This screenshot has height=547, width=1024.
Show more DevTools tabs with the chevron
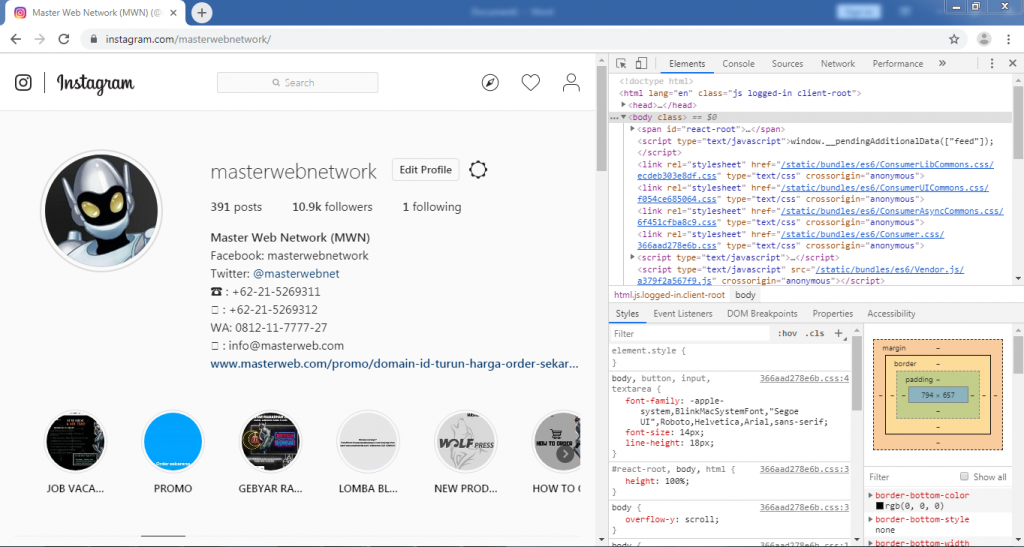(942, 63)
